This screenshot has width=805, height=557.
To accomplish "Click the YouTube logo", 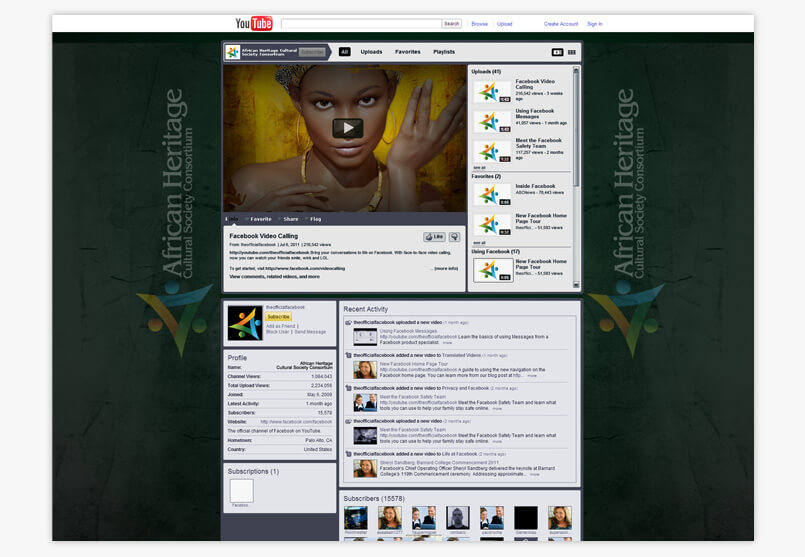I will (x=254, y=23).
